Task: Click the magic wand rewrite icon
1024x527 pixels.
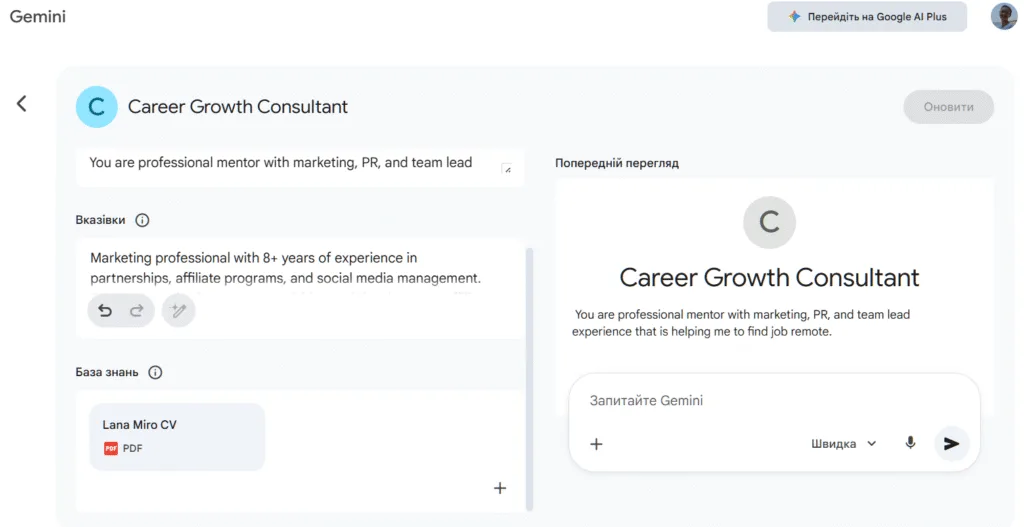Action: click(x=179, y=311)
